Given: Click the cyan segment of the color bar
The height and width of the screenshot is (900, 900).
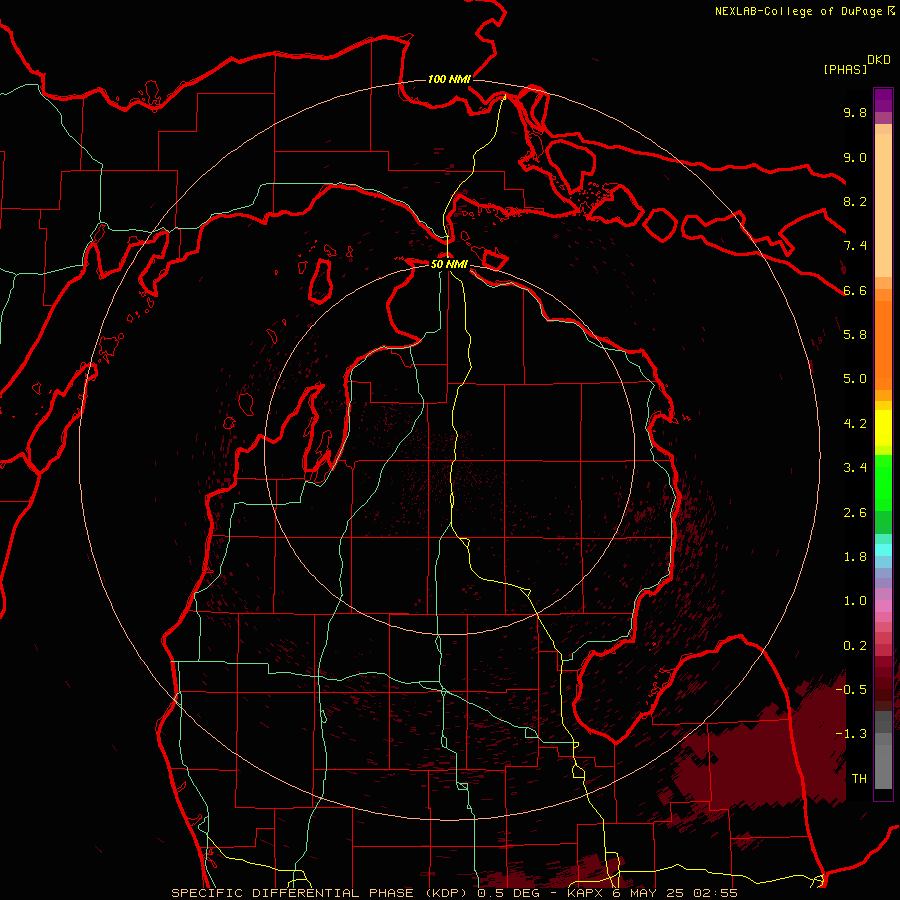Looking at the screenshot, I should pos(883,550).
